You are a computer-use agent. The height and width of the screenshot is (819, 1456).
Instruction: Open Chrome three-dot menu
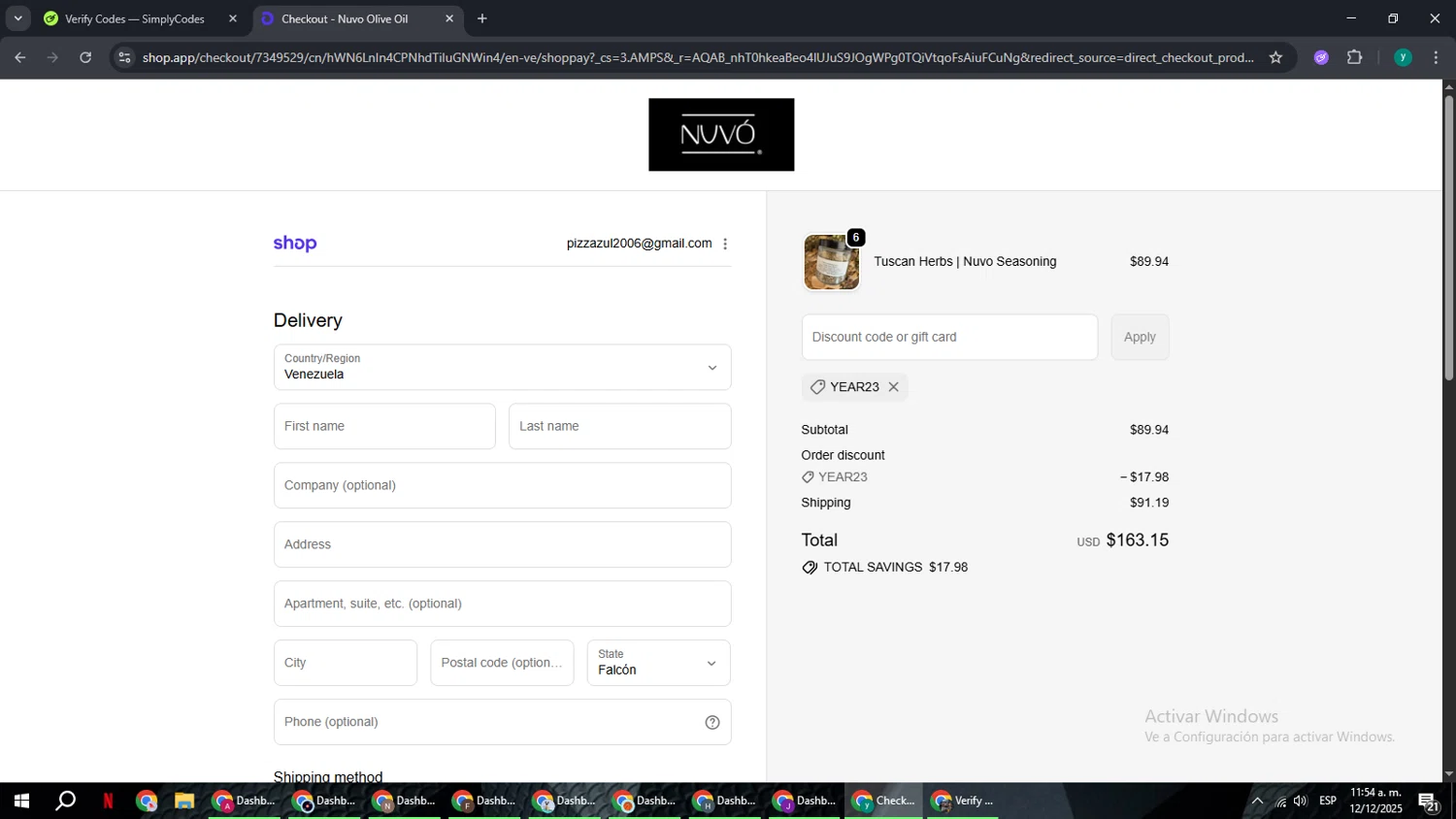coord(1436,57)
